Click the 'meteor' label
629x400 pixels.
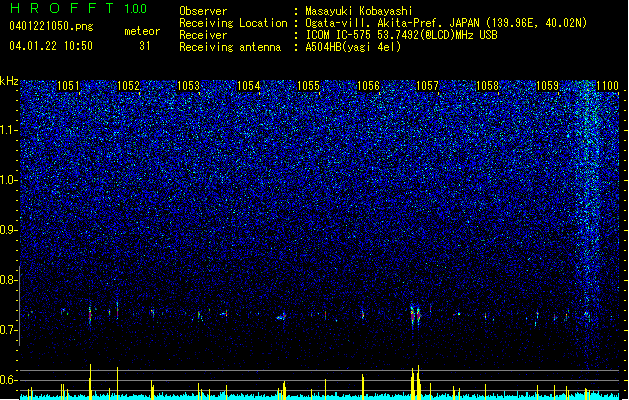tap(142, 31)
